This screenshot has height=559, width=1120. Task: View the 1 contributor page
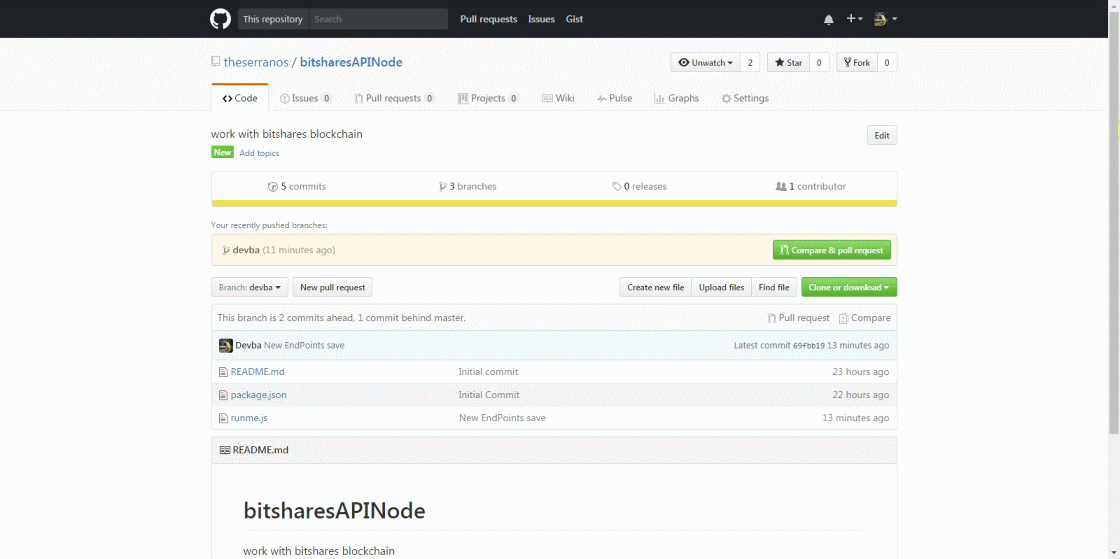click(811, 186)
